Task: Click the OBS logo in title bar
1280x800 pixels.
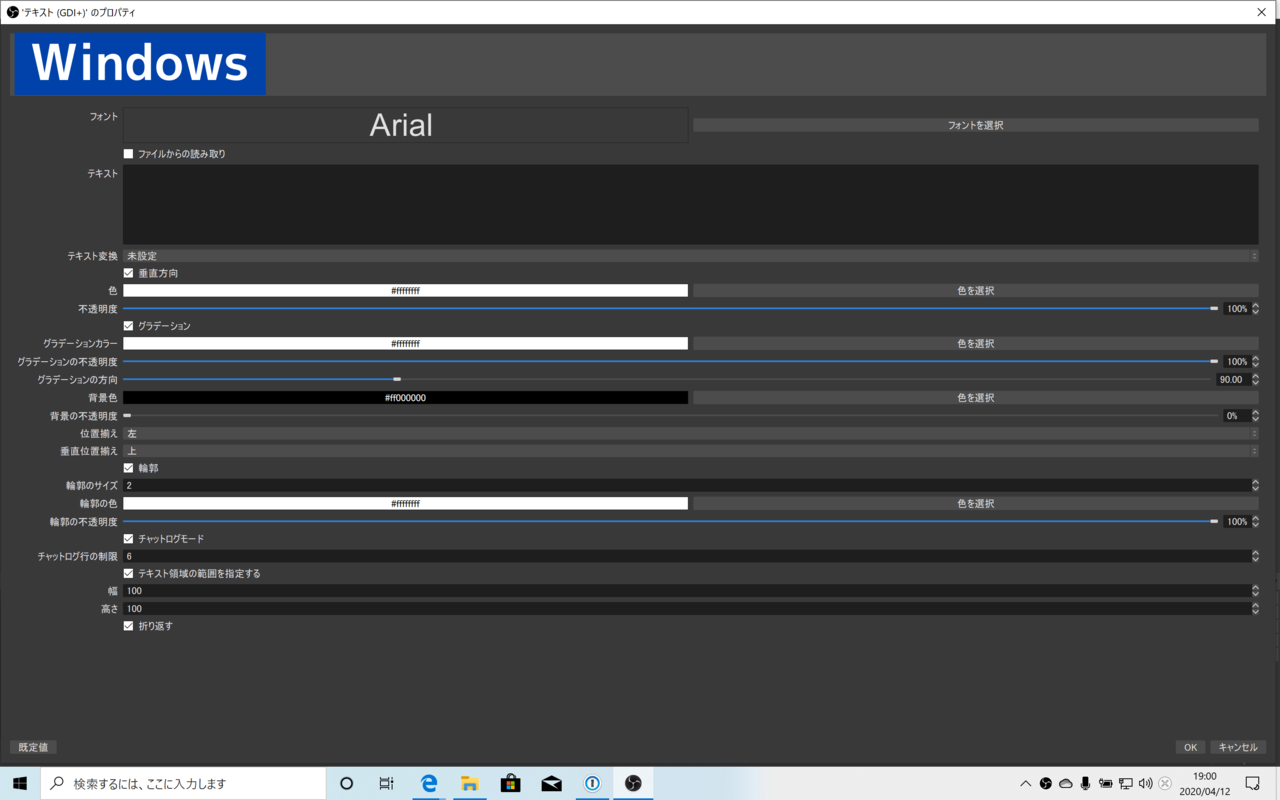Action: coord(13,12)
